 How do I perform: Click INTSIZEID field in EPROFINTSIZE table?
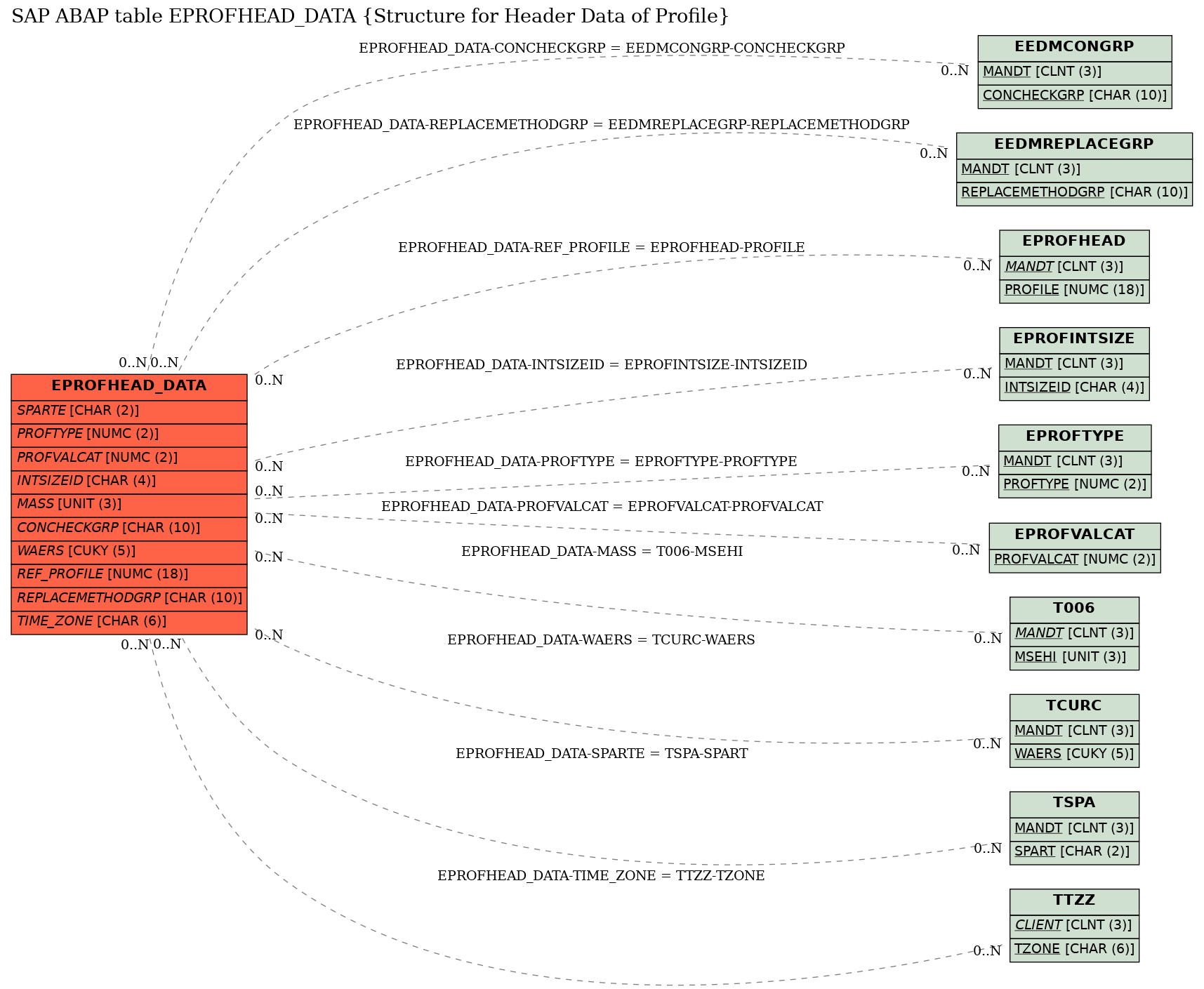1074,388
